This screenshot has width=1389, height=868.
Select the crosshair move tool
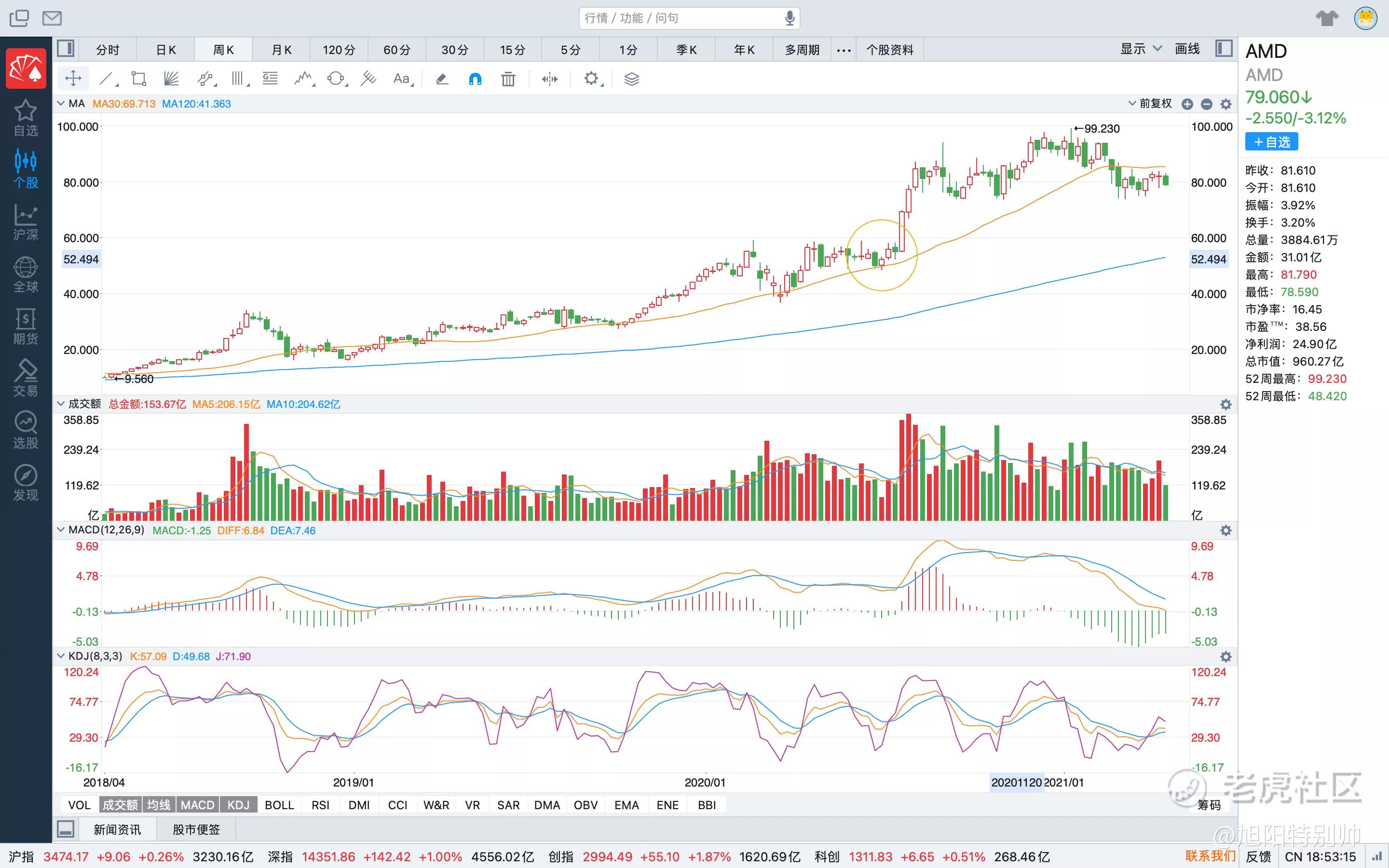[x=73, y=79]
